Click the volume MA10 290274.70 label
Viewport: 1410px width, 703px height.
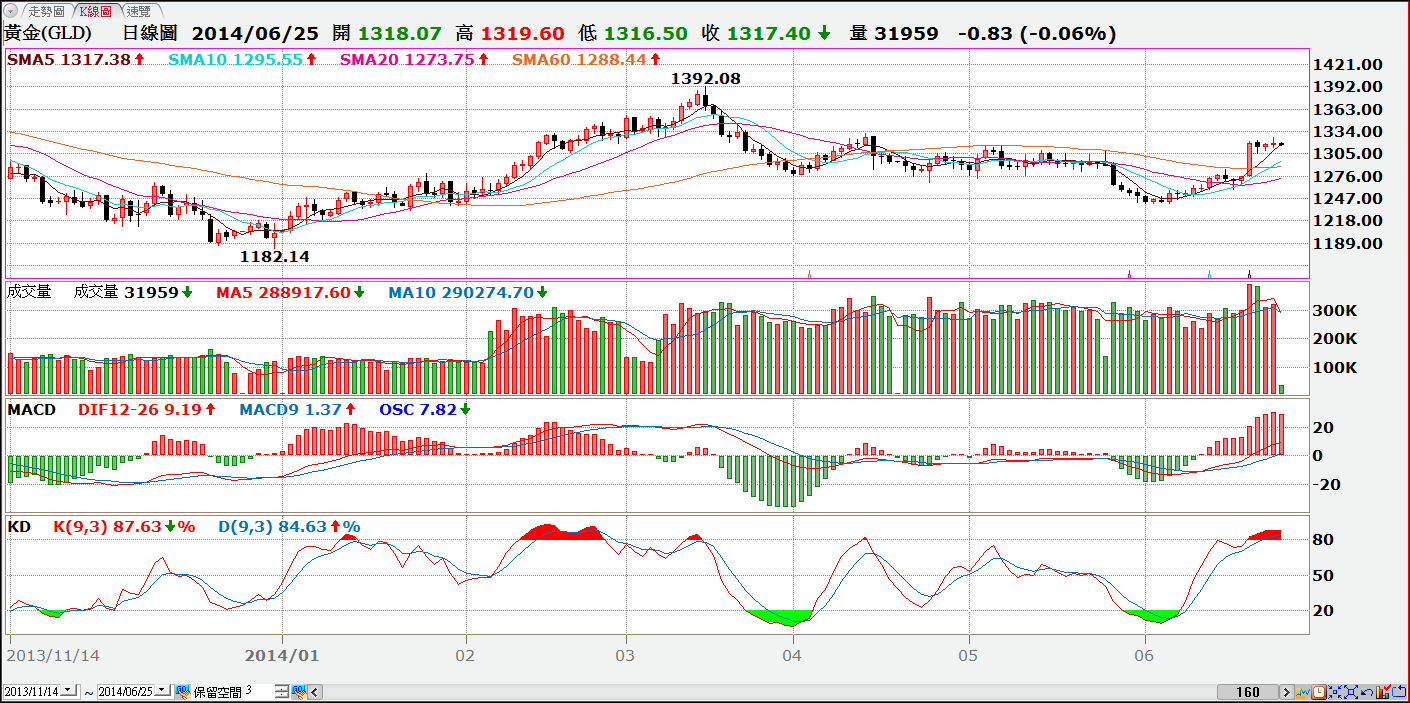468,293
